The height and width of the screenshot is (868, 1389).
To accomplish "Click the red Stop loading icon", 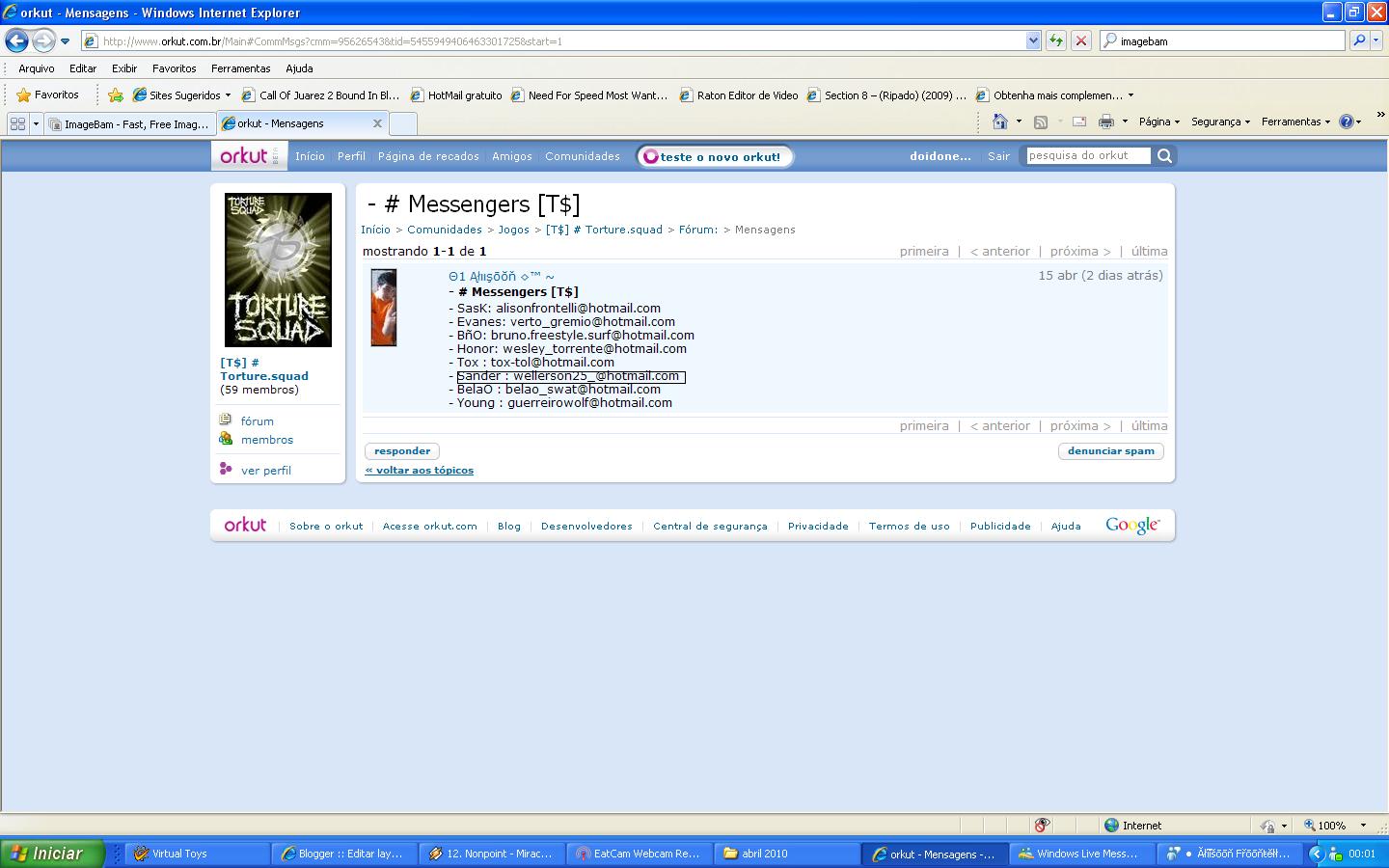I will 1081,41.
